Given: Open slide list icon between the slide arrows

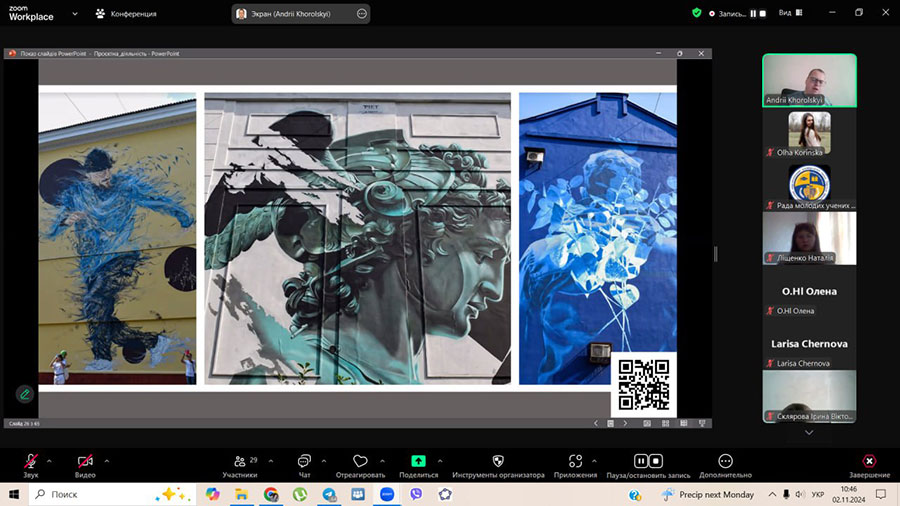Looking at the screenshot, I should pos(610,423).
